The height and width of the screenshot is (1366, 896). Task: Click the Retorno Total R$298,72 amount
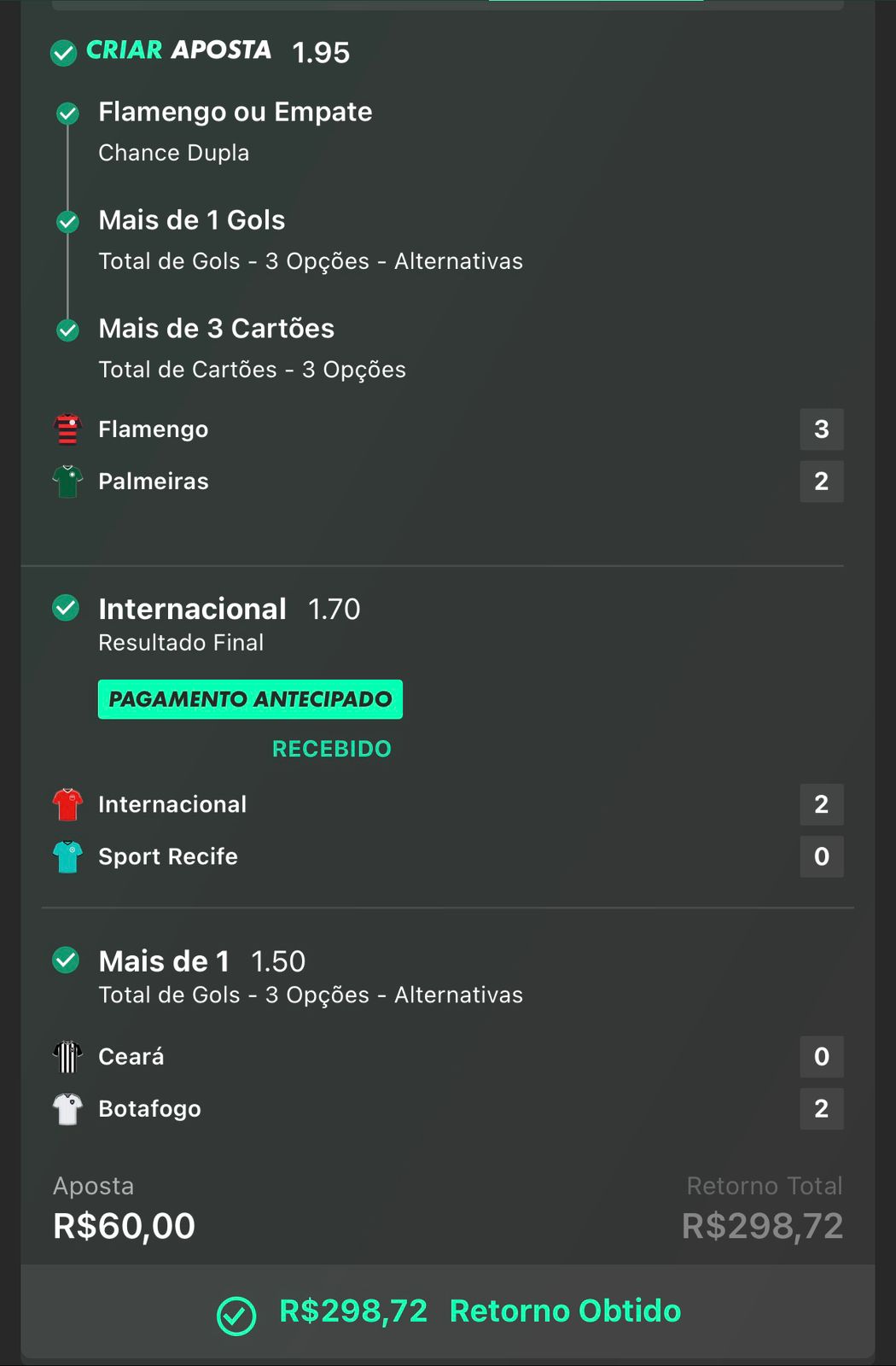(762, 1227)
